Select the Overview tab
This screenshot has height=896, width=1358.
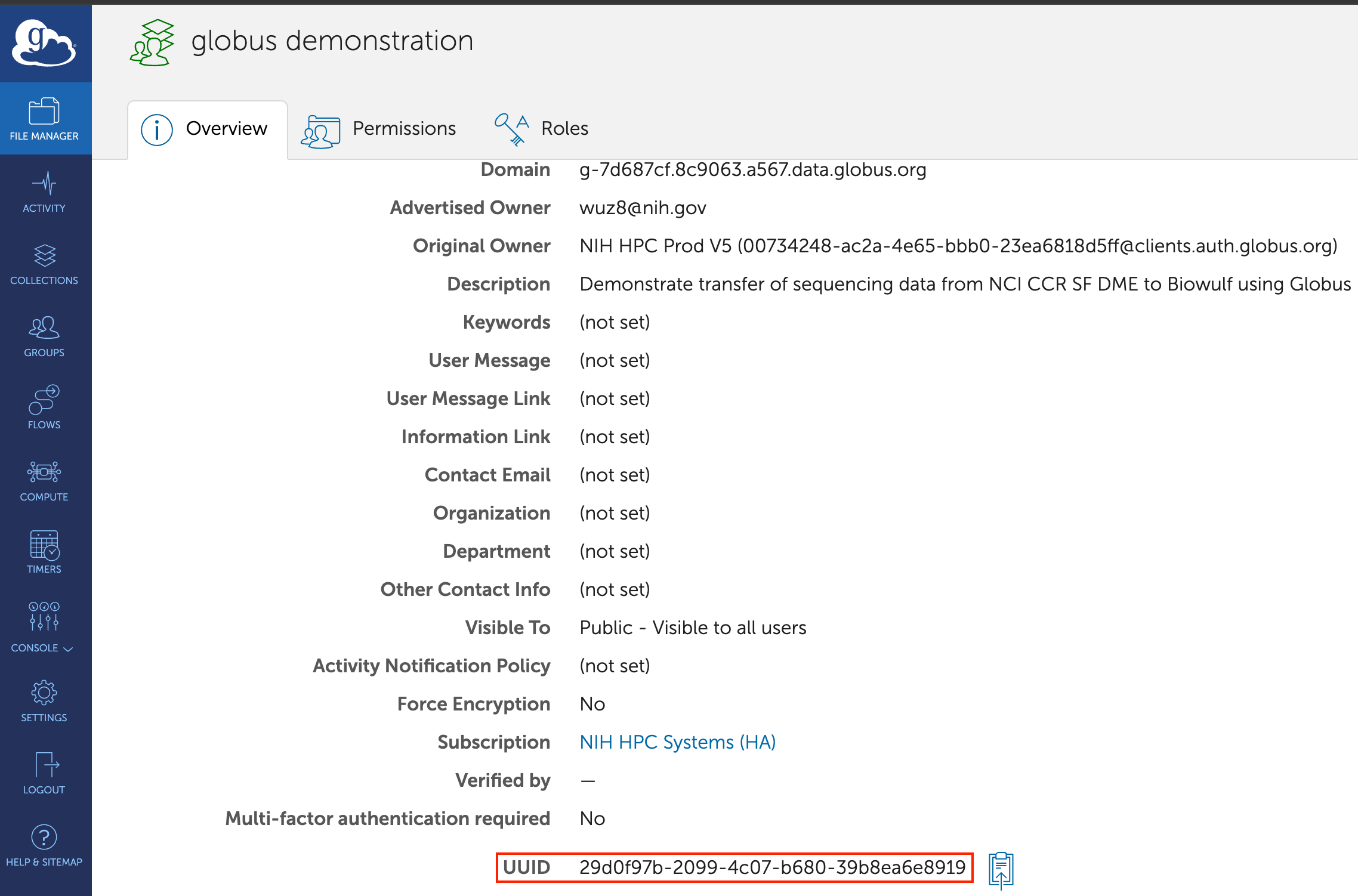coord(206,129)
